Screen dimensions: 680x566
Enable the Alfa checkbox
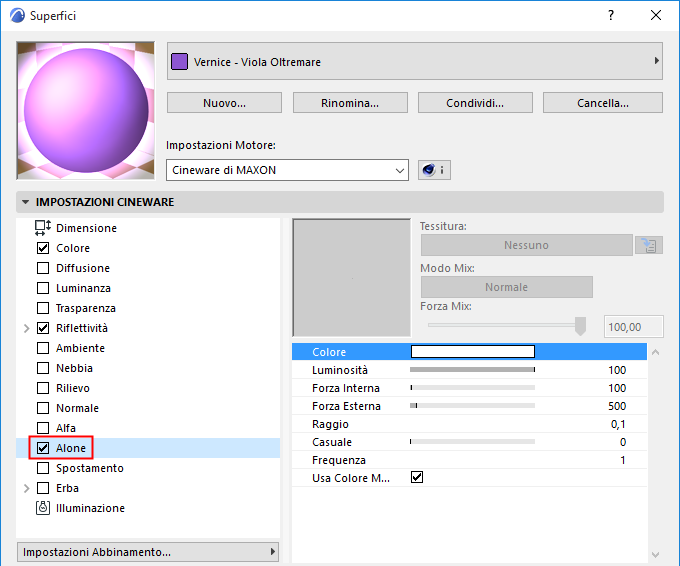pos(43,428)
